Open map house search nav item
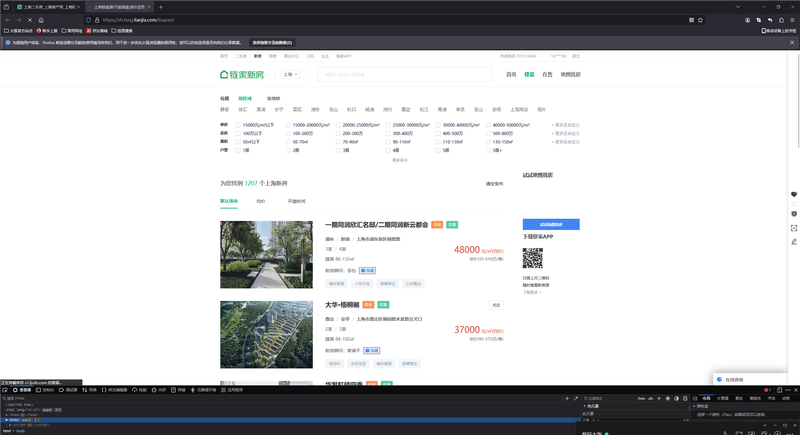 (x=570, y=74)
